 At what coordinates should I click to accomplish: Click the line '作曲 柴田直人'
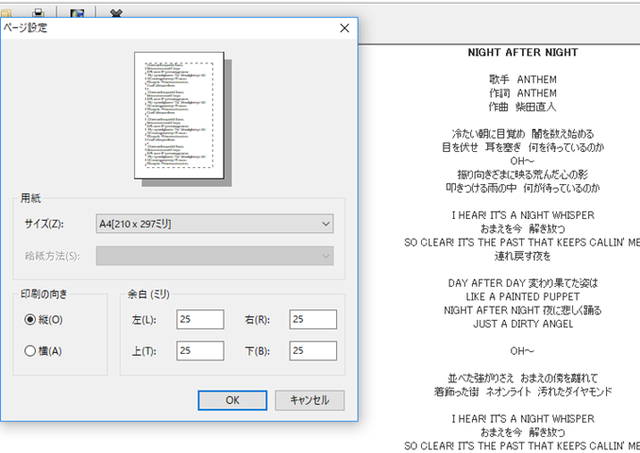(x=523, y=107)
